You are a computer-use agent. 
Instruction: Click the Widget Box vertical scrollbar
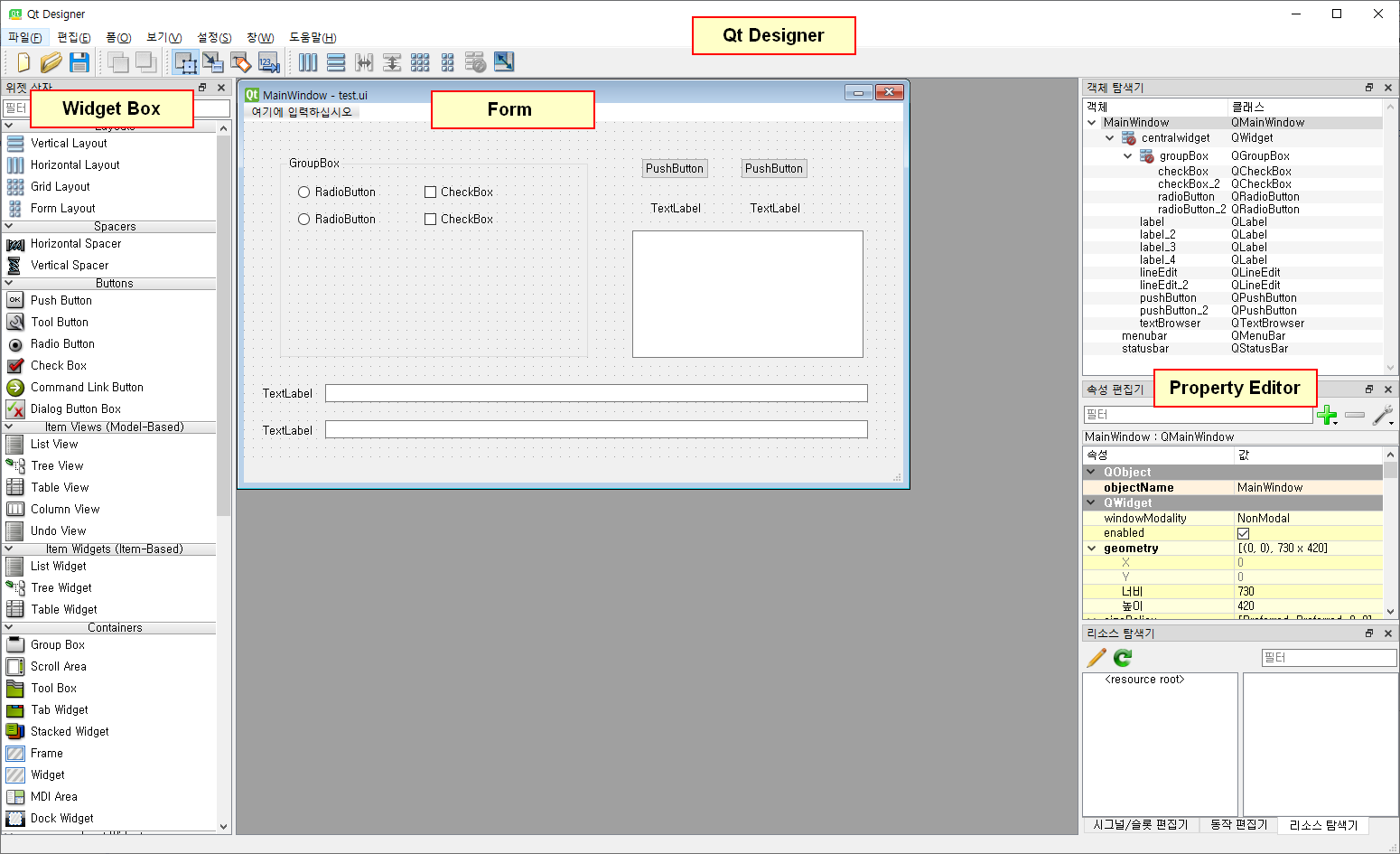click(224, 325)
